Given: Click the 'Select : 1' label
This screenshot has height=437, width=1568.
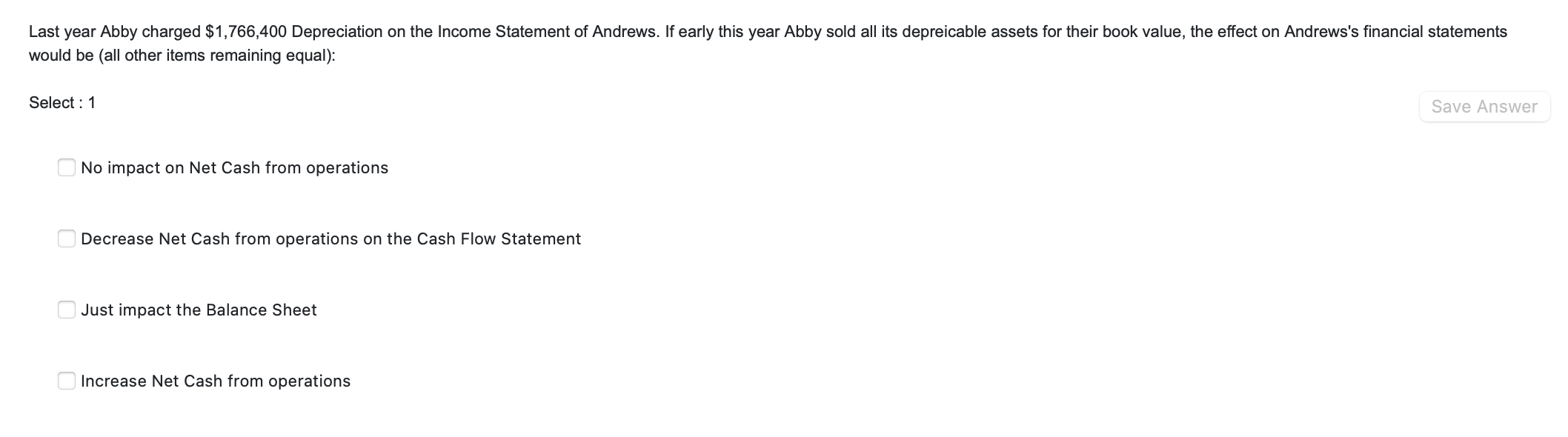Looking at the screenshot, I should tap(62, 102).
